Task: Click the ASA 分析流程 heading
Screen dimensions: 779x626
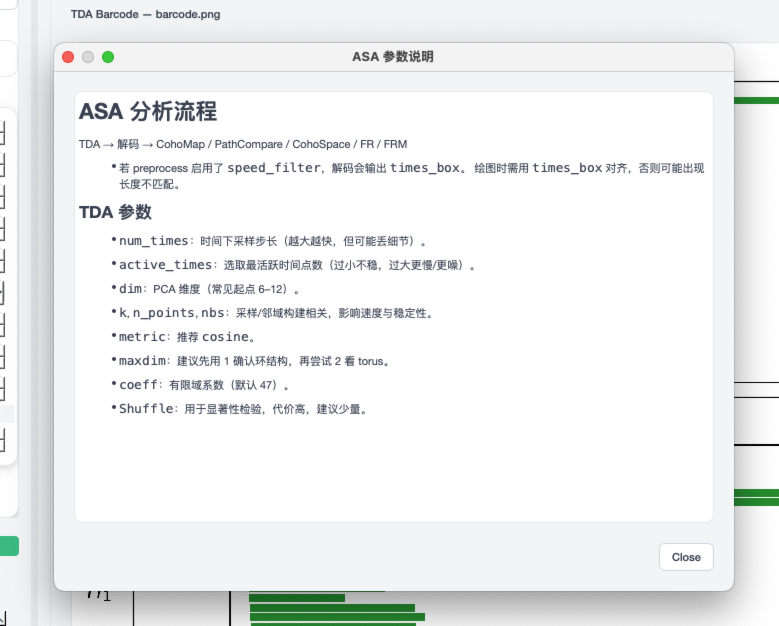Action: (x=148, y=111)
